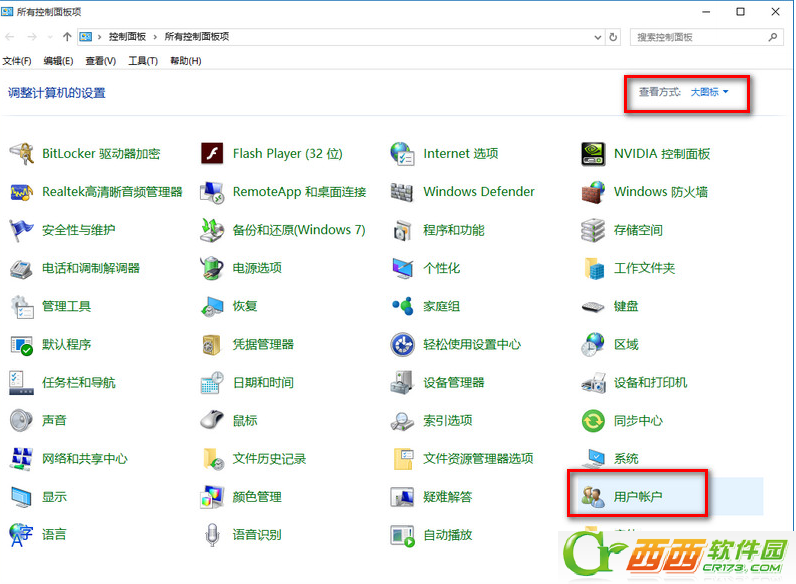The height and width of the screenshot is (584, 796).
Task: Open the recent locations dropdown arrow
Action: [50, 37]
